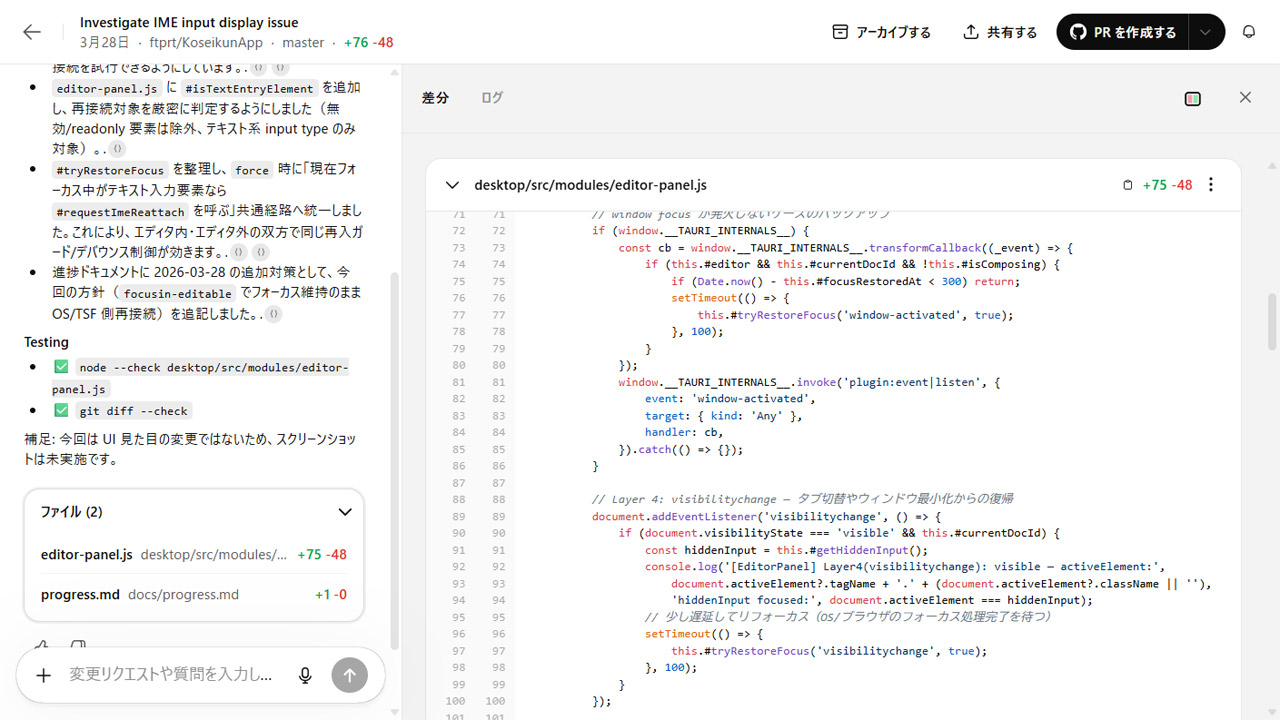Image resolution: width=1280 pixels, height=720 pixels.
Task: Toggle the node --check test checkmark
Action: point(60,366)
